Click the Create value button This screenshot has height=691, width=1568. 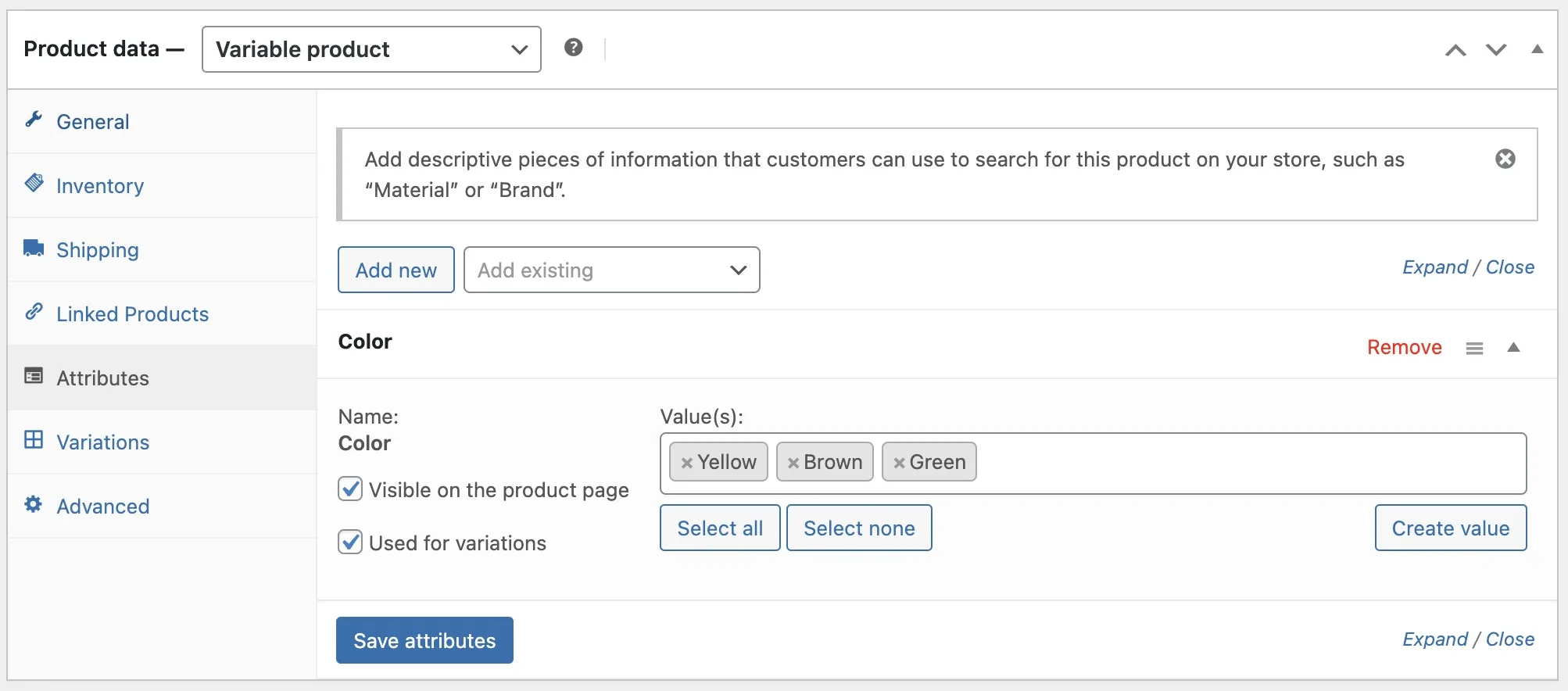(x=1451, y=528)
